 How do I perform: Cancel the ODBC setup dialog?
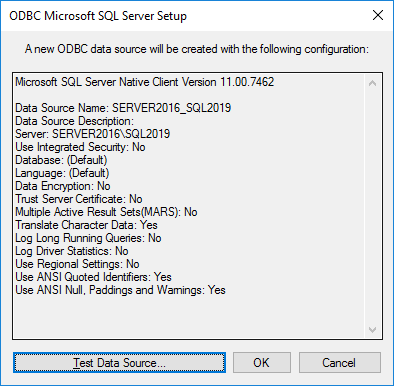click(x=339, y=363)
